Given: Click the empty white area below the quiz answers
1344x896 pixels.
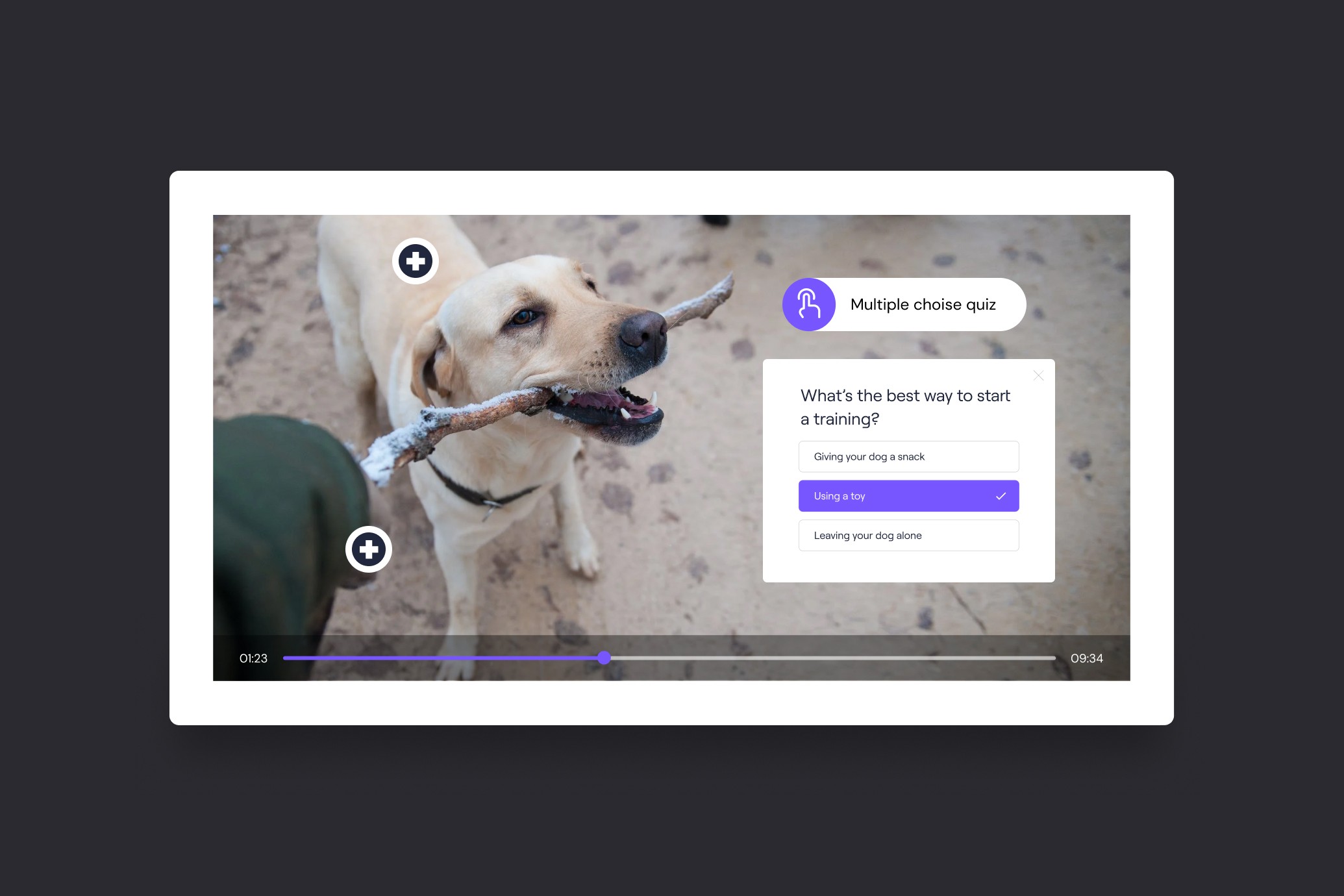Looking at the screenshot, I should tap(908, 567).
